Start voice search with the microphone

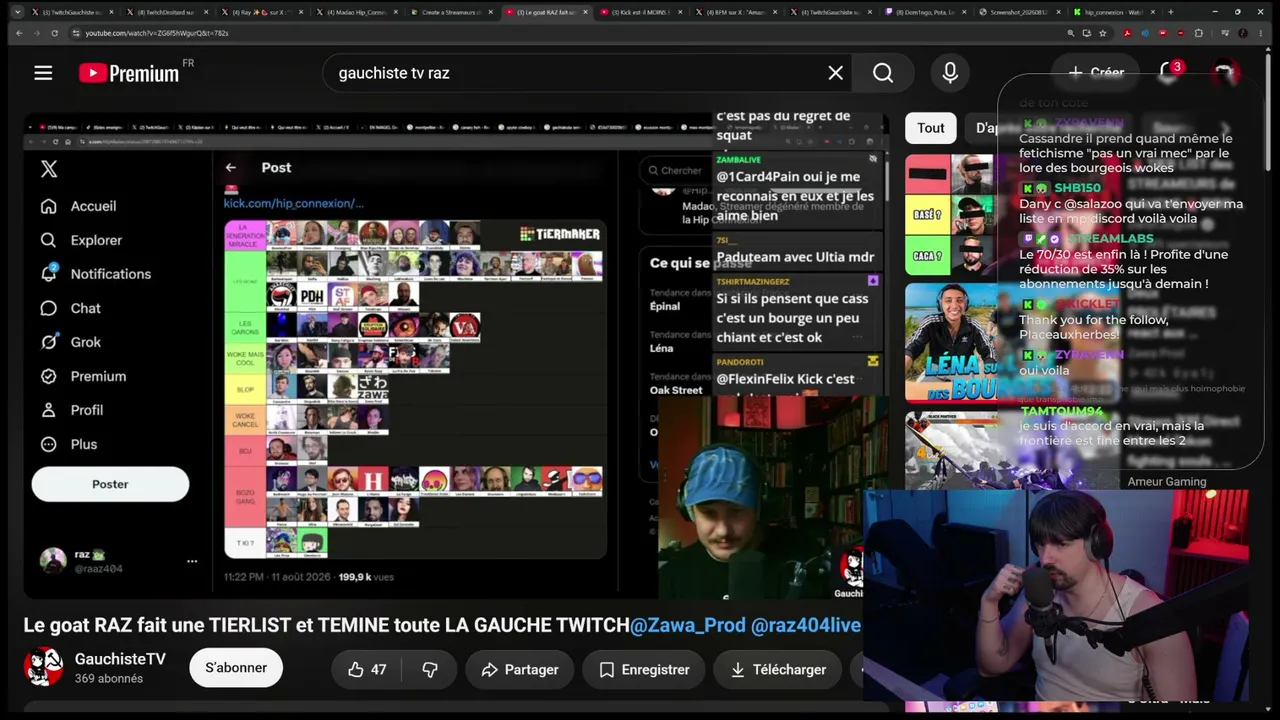pyautogui.click(x=950, y=73)
